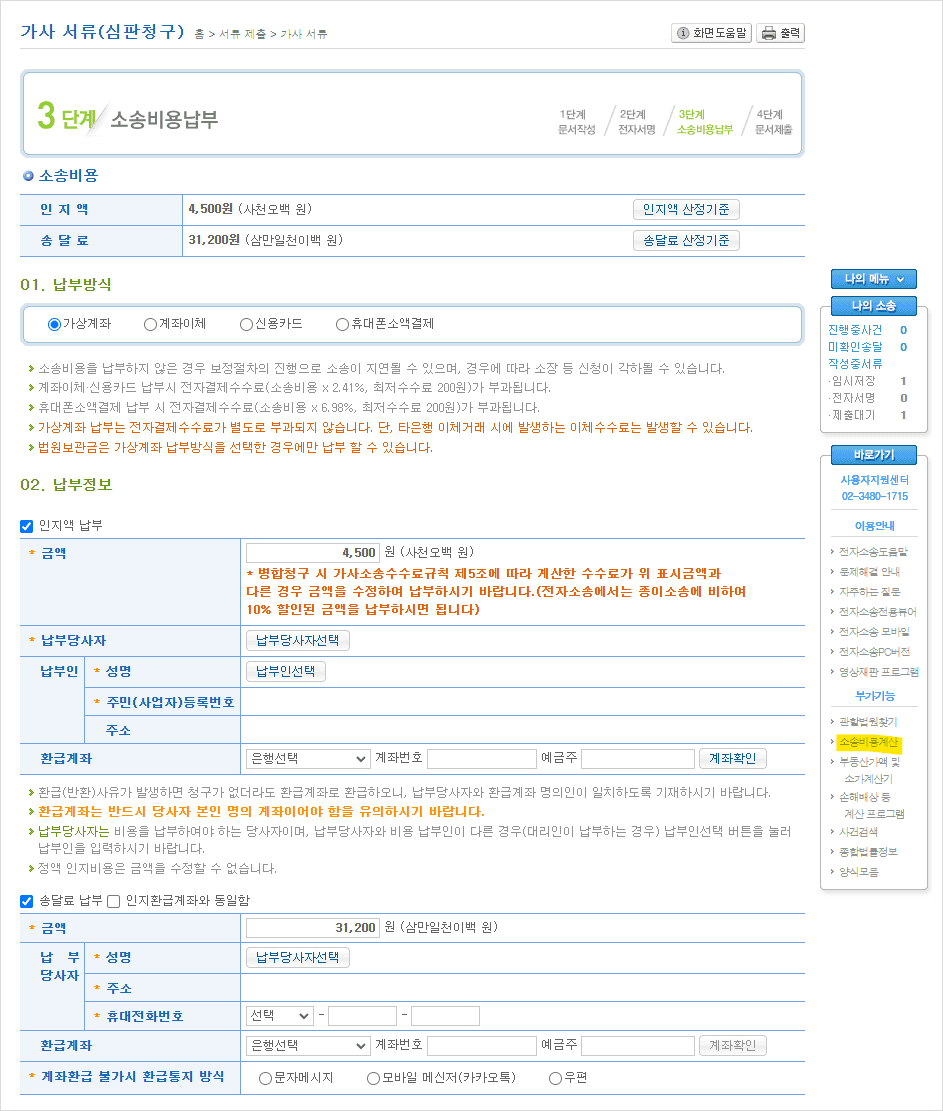Open 관할법원찾기 link
943x1111 pixels.
[868, 722]
